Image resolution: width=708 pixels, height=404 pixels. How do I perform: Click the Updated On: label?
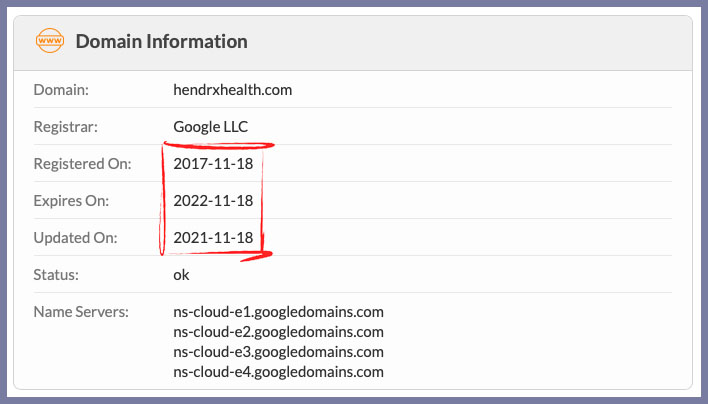point(75,237)
